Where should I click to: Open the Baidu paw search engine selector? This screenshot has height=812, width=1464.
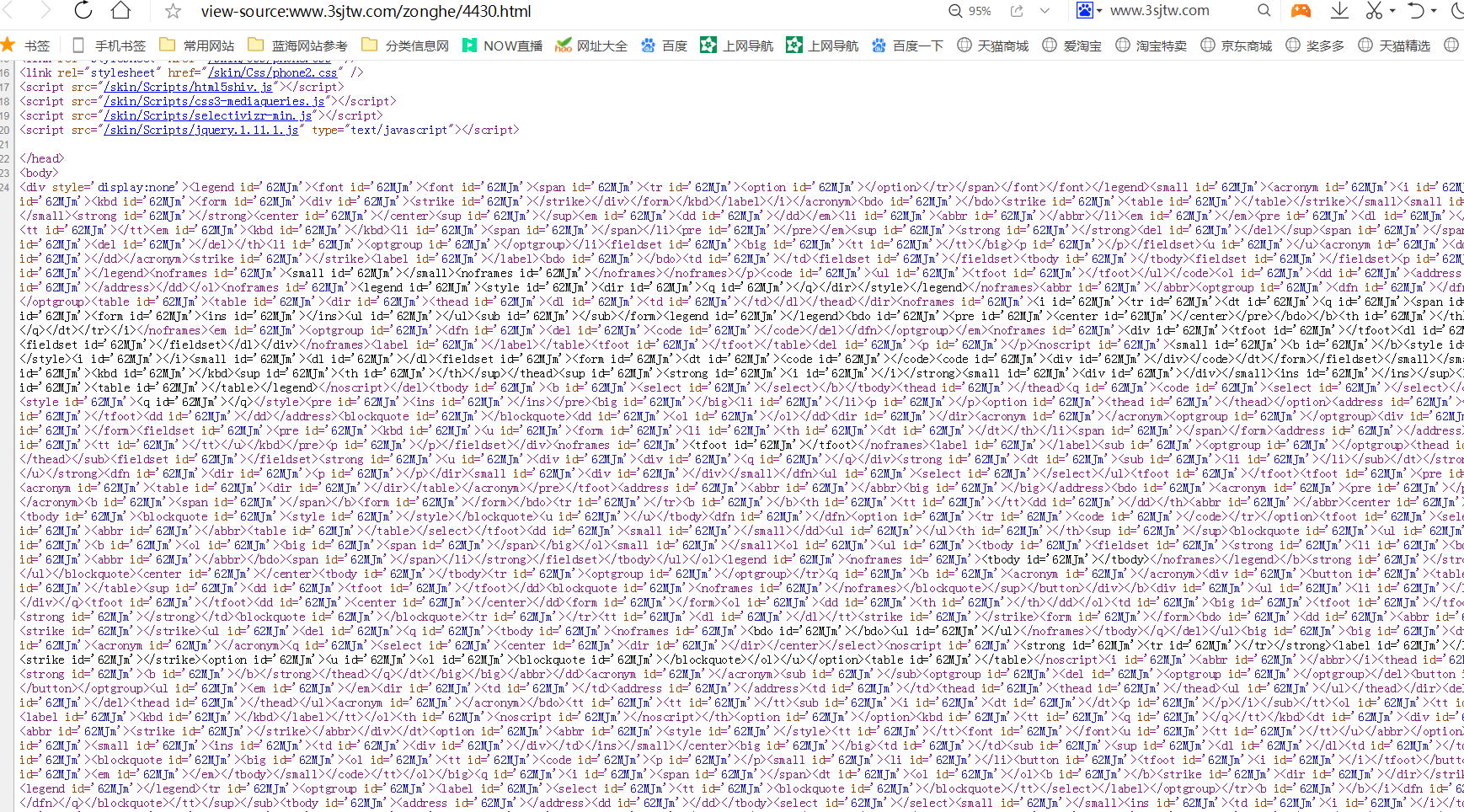pos(1088,10)
